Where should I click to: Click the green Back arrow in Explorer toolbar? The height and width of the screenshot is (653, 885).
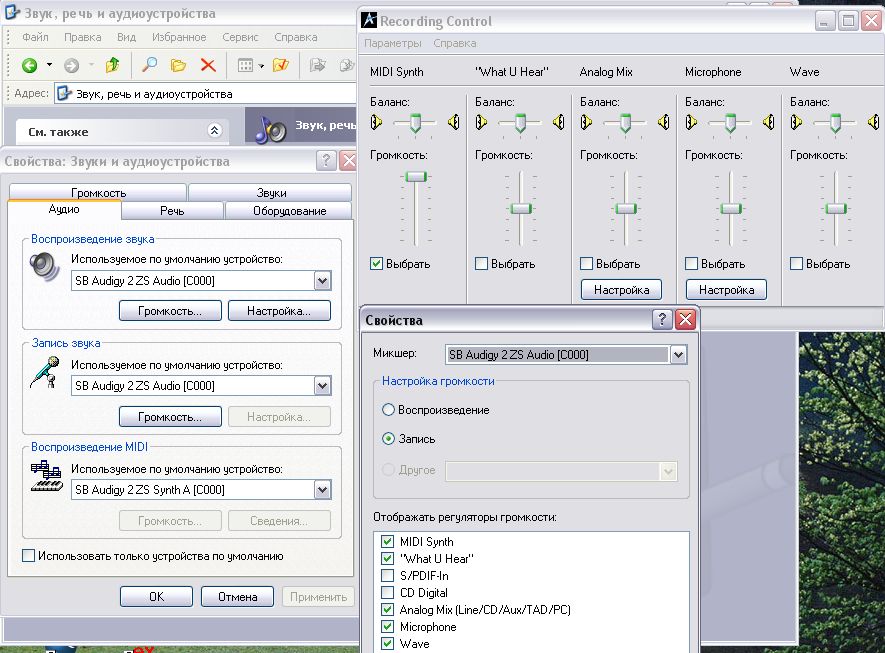[x=30, y=66]
